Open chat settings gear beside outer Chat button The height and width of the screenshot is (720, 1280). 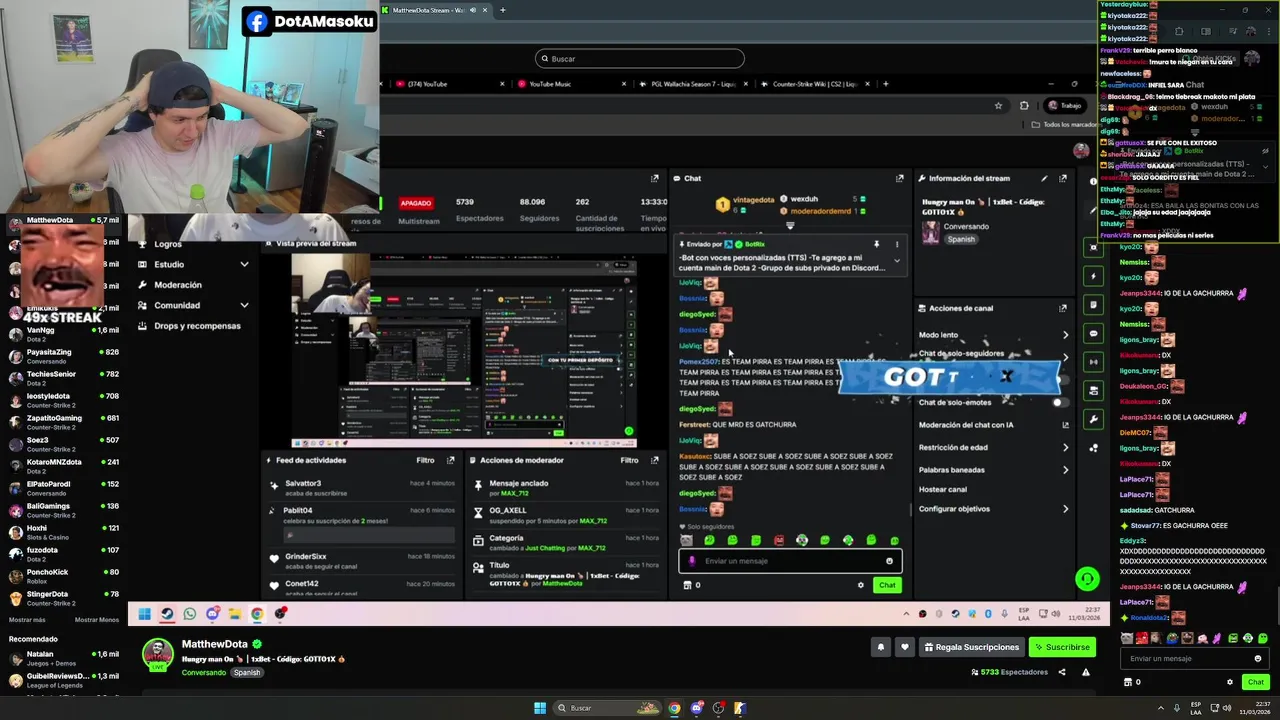(x=1230, y=682)
